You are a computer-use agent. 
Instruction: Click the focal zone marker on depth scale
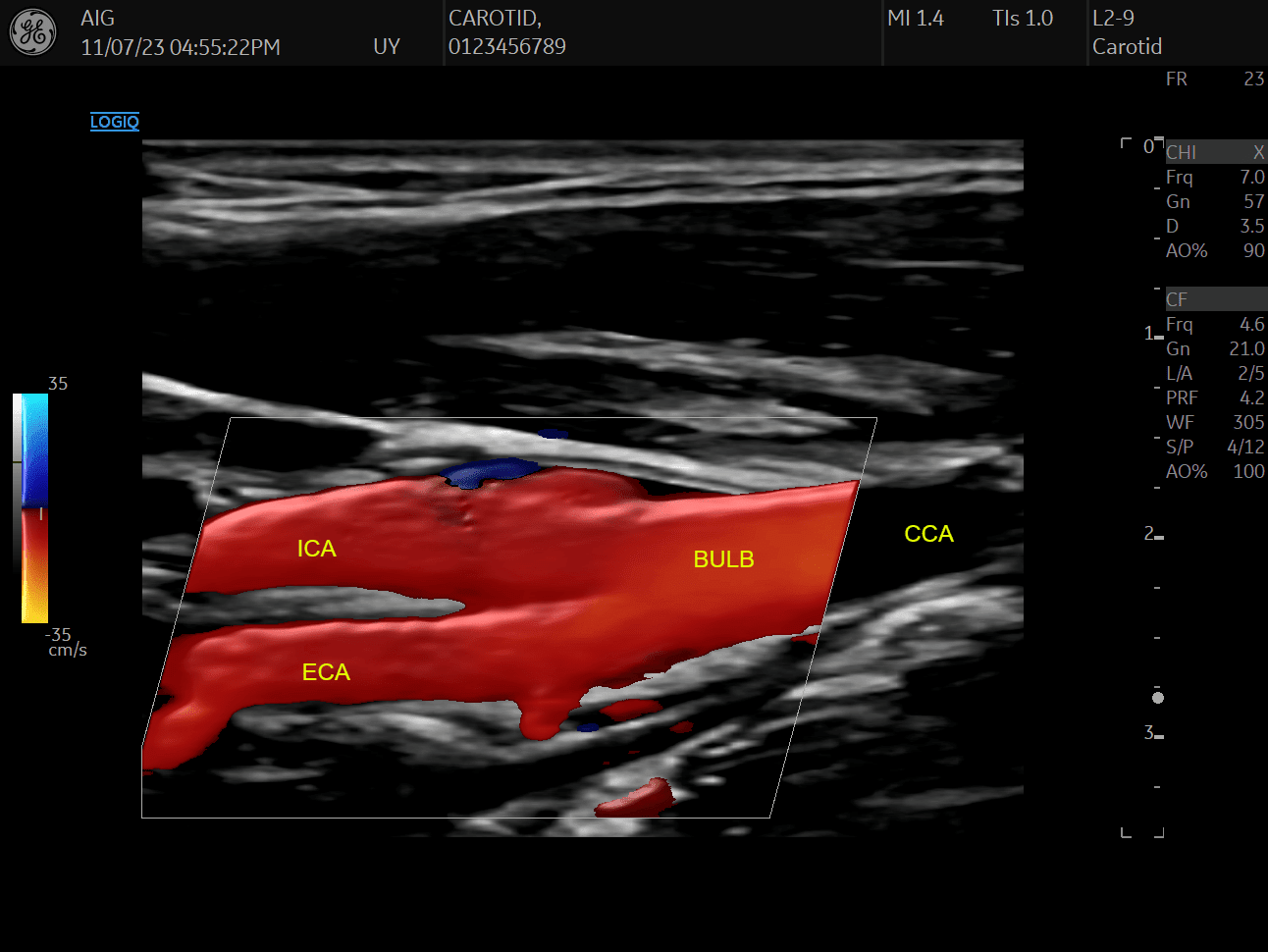pyautogui.click(x=1157, y=698)
